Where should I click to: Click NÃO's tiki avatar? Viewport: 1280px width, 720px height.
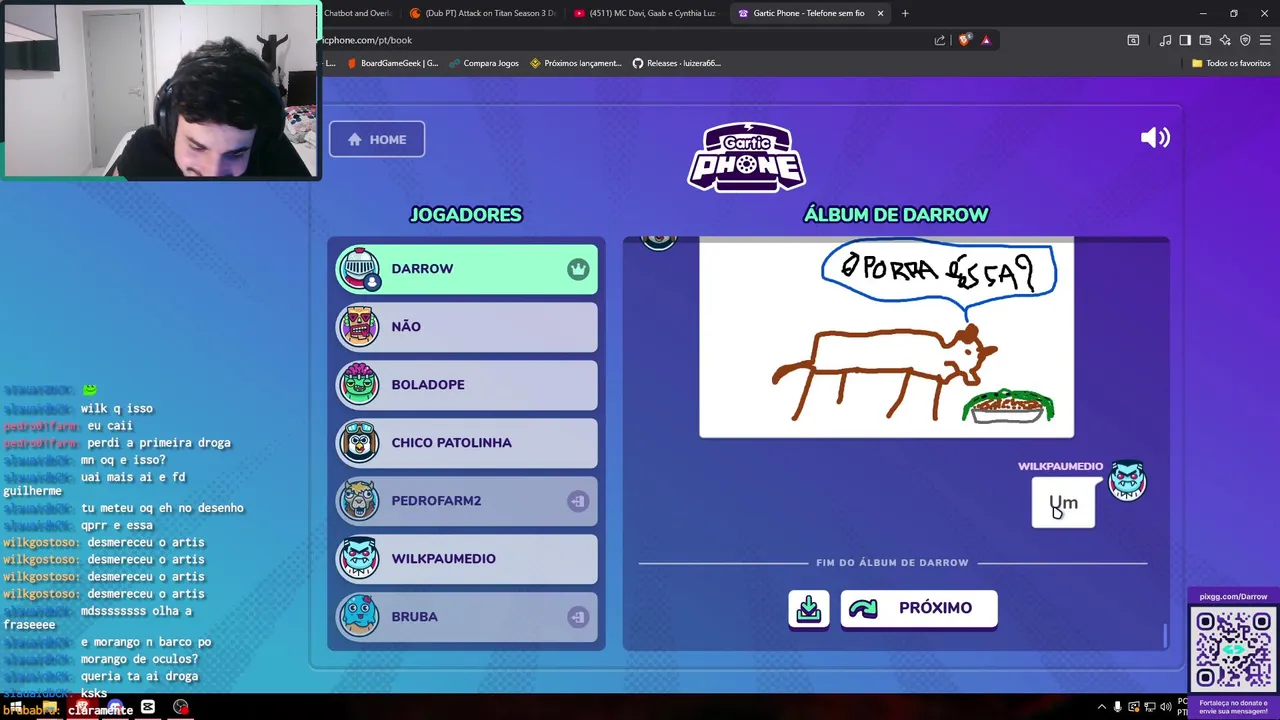click(359, 327)
